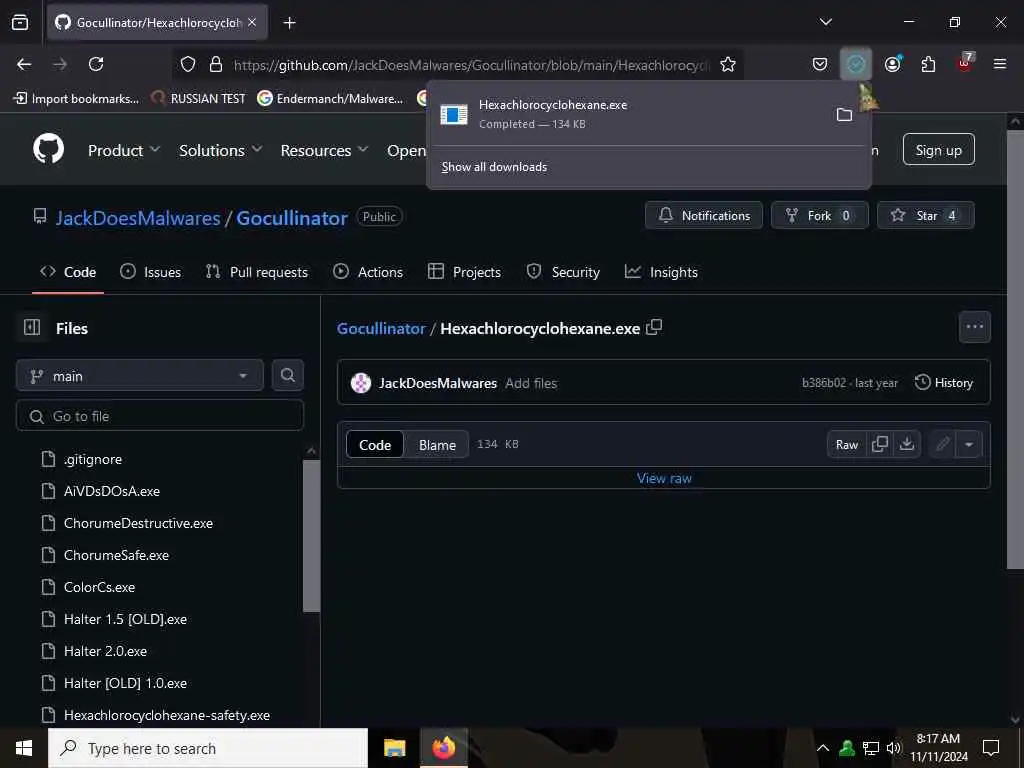Bookmark this page with the star
The image size is (1024, 768).
[x=728, y=64]
